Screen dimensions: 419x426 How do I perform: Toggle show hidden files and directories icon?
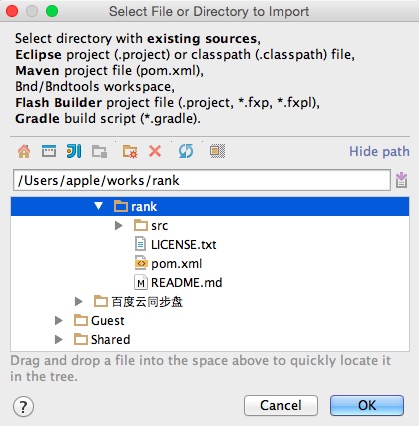tap(217, 151)
